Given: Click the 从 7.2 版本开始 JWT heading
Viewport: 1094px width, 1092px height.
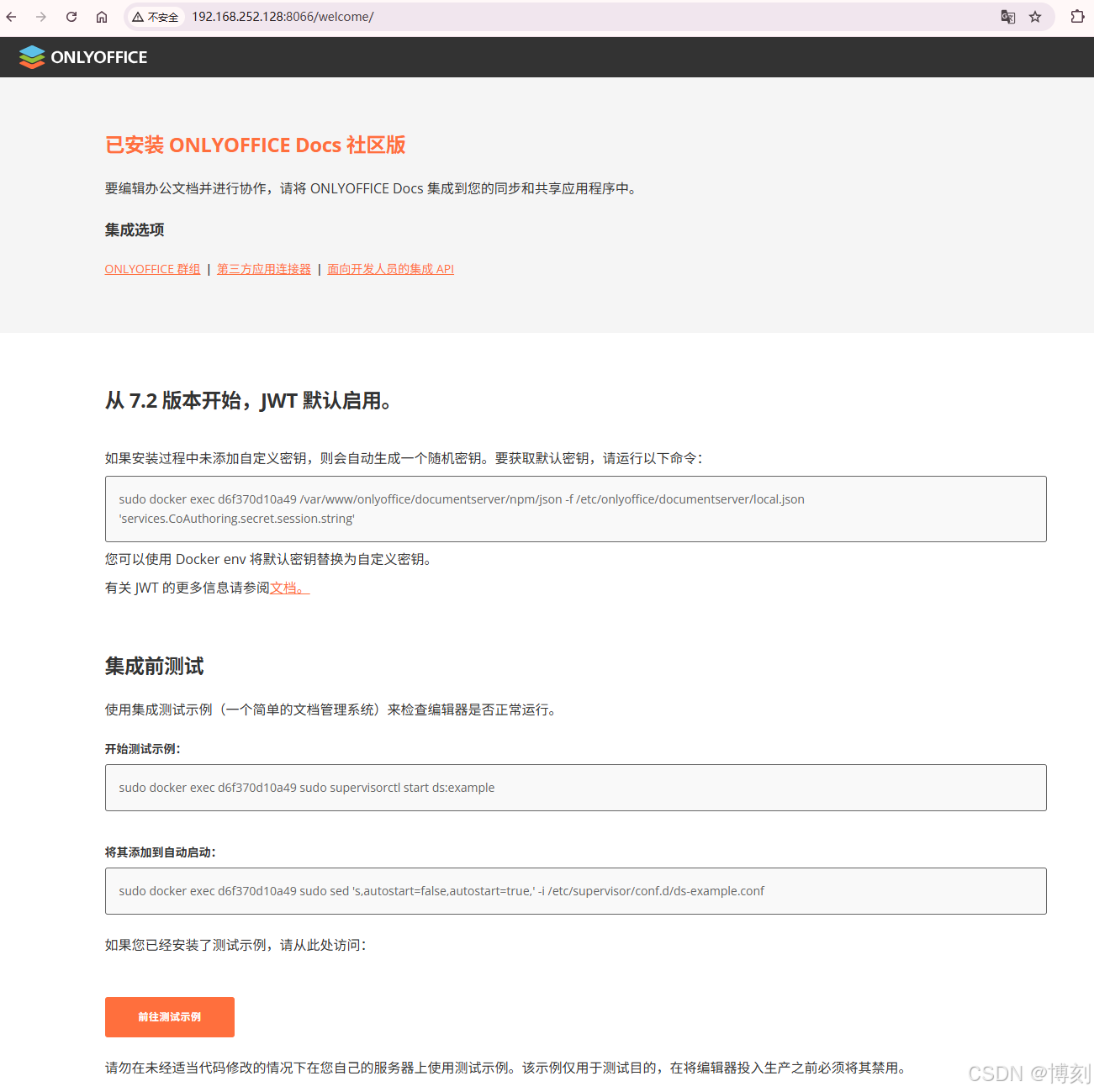Looking at the screenshot, I should [250, 401].
